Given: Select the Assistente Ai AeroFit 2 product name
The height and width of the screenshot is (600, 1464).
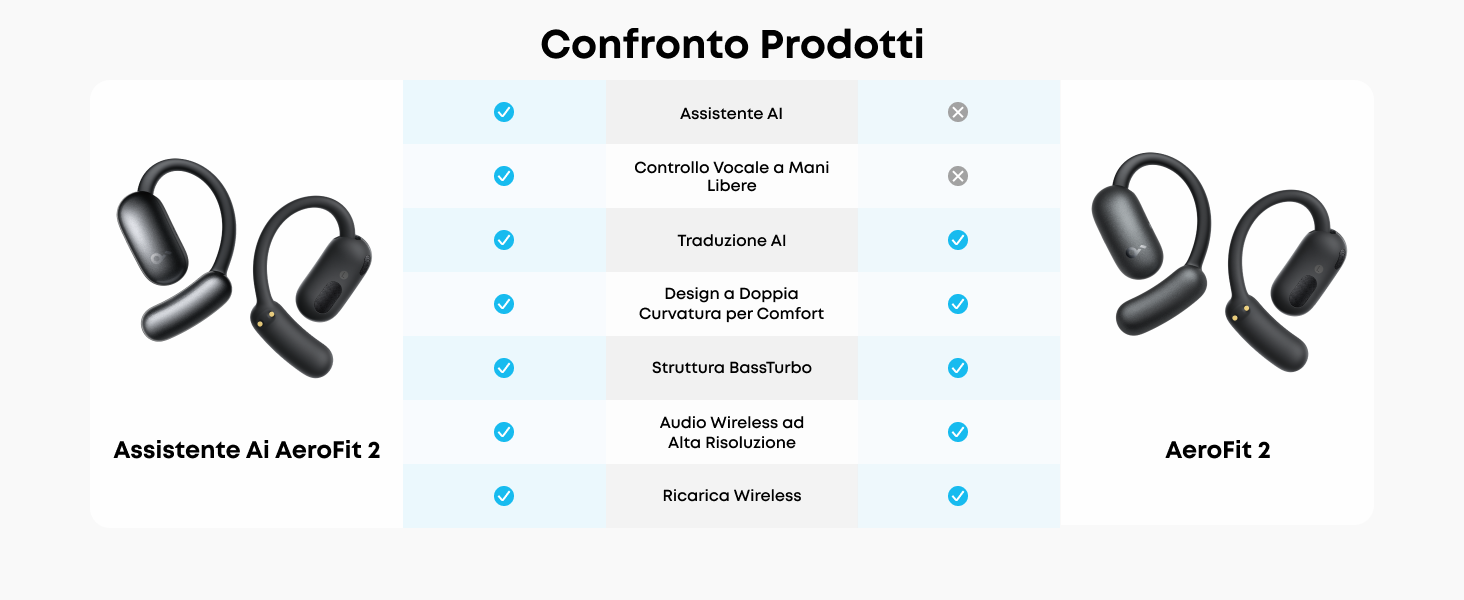Looking at the screenshot, I should (x=247, y=450).
